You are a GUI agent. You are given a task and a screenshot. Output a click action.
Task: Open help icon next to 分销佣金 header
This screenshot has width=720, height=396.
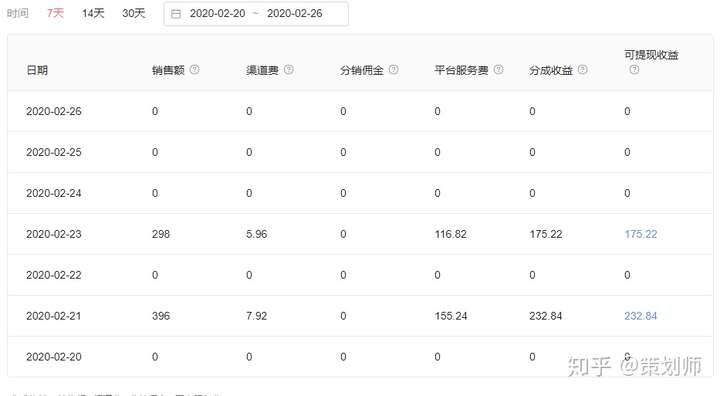(x=394, y=69)
